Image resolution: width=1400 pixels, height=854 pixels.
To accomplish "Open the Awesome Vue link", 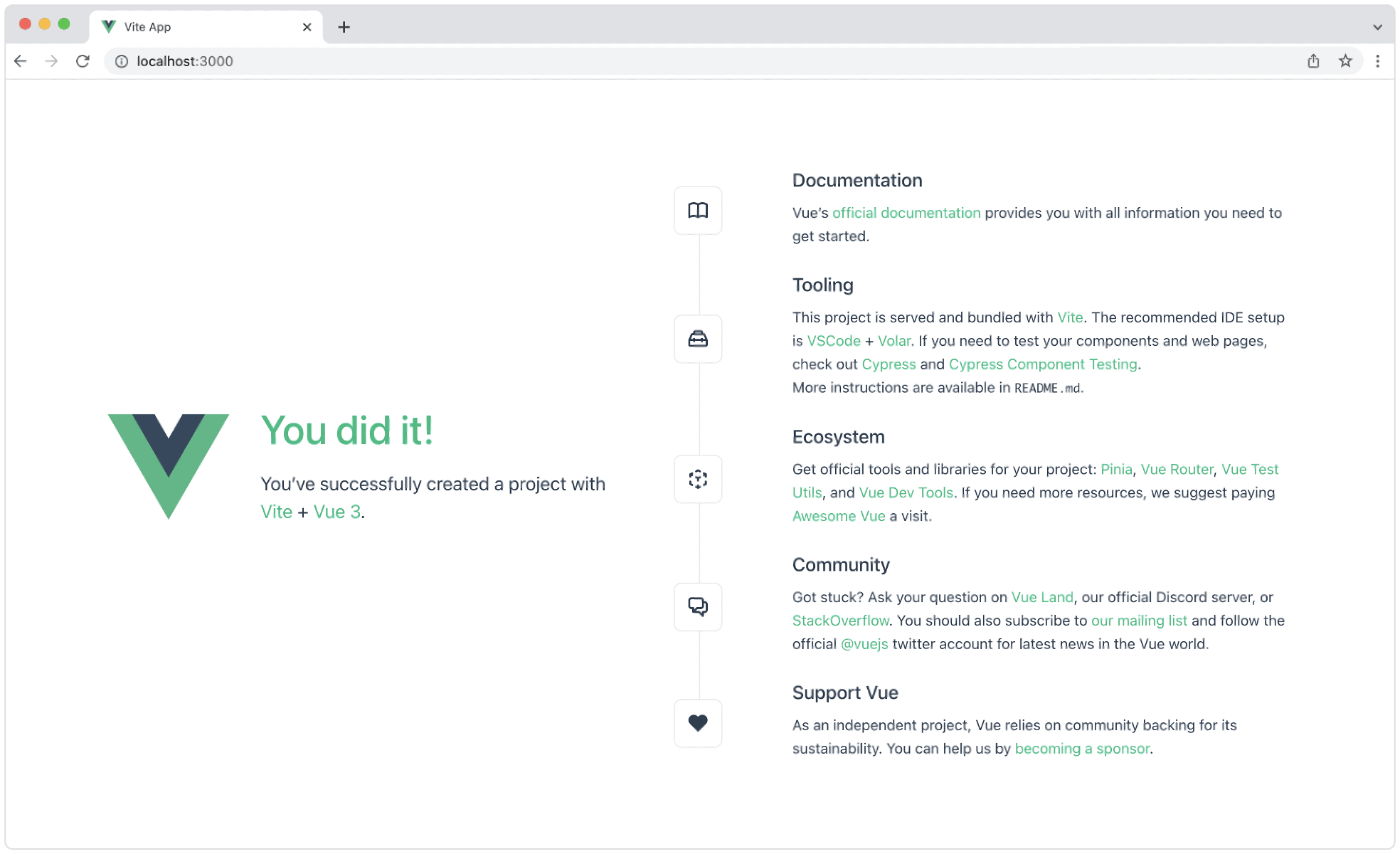I will 839,516.
